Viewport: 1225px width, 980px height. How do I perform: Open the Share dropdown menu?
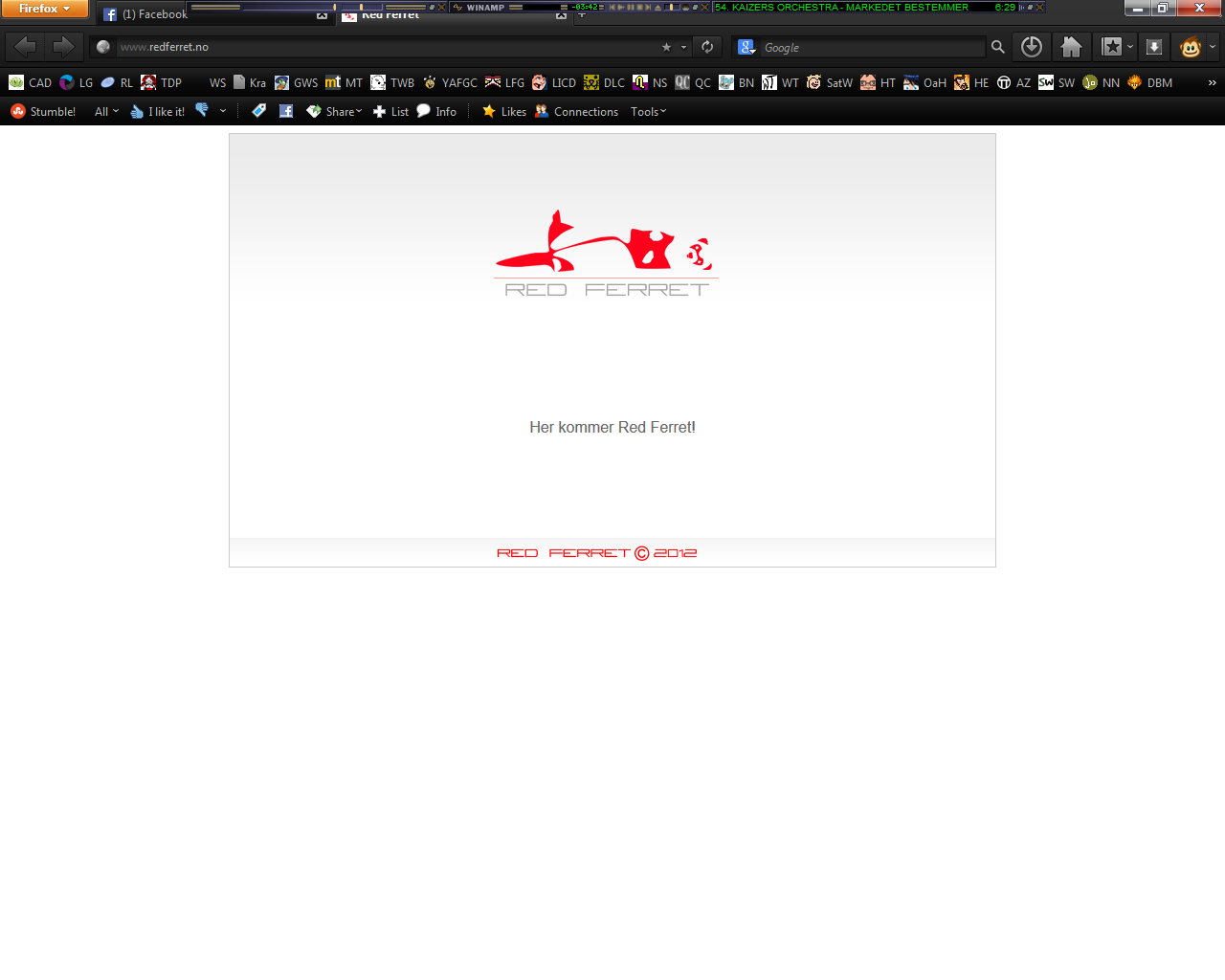(x=334, y=112)
